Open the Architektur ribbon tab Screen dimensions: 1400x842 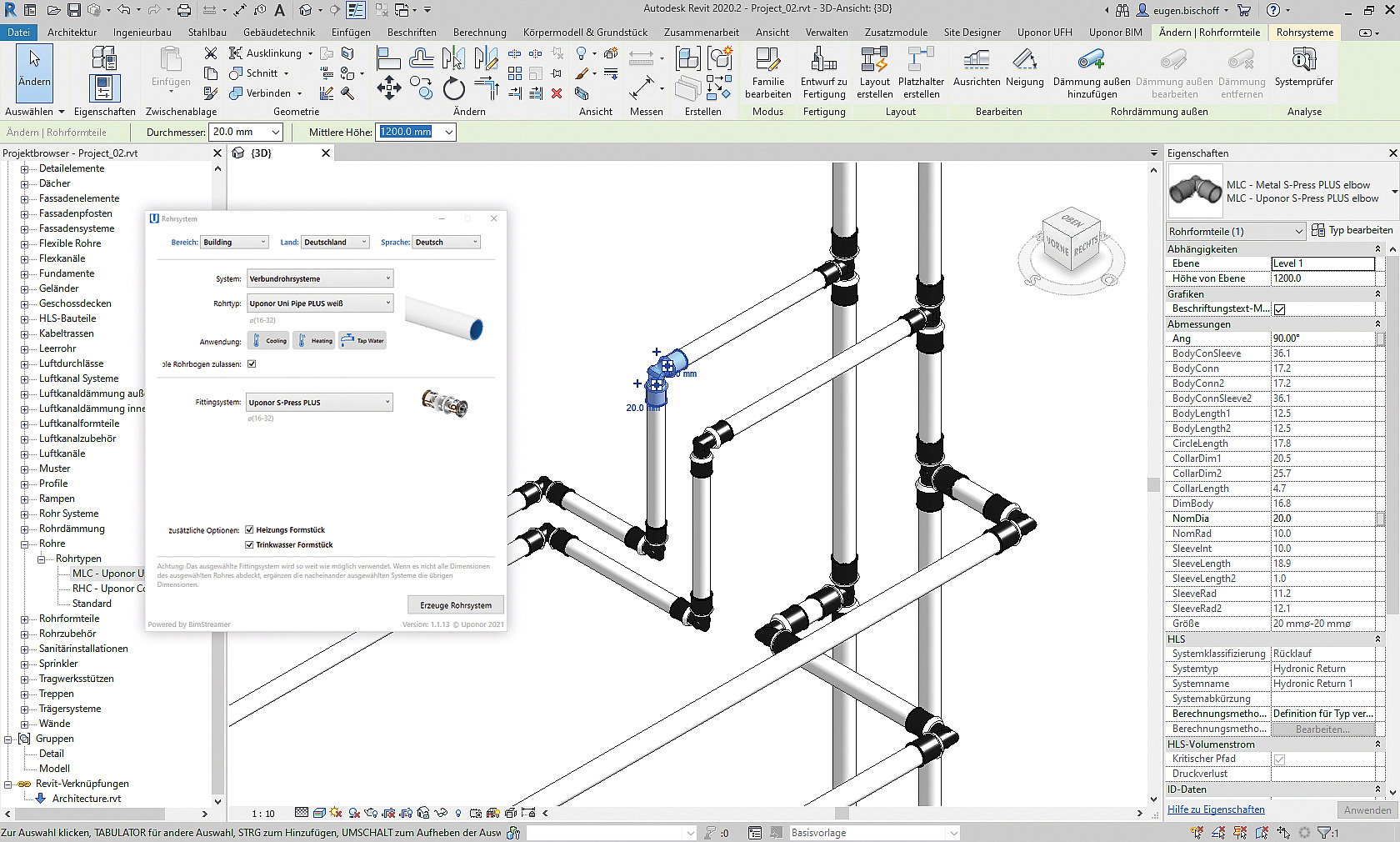coord(72,33)
